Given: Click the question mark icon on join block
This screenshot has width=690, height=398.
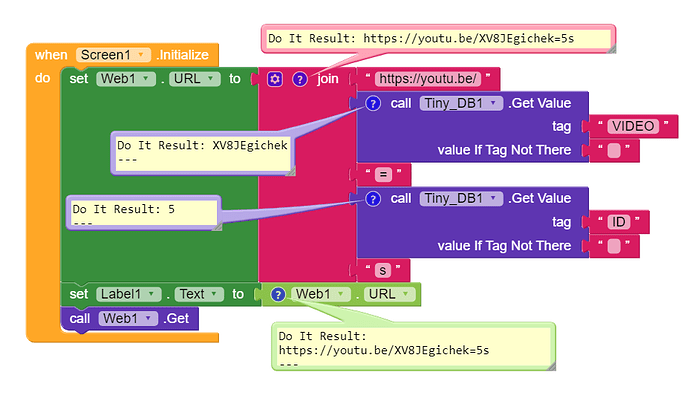Looking at the screenshot, I should 300,79.
